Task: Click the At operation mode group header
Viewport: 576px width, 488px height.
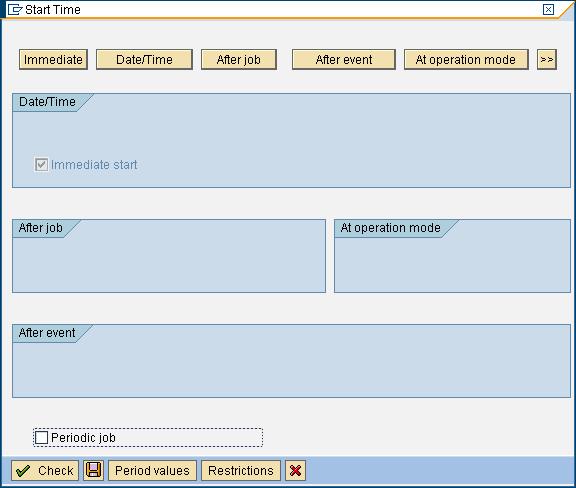Action: coord(390,228)
